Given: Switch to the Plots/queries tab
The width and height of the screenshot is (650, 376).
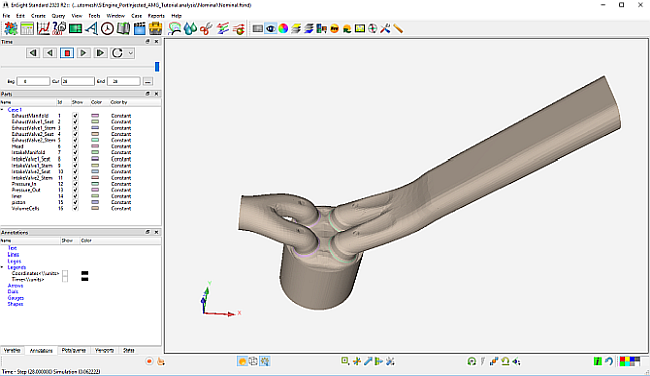Looking at the screenshot, I should [x=73, y=351].
